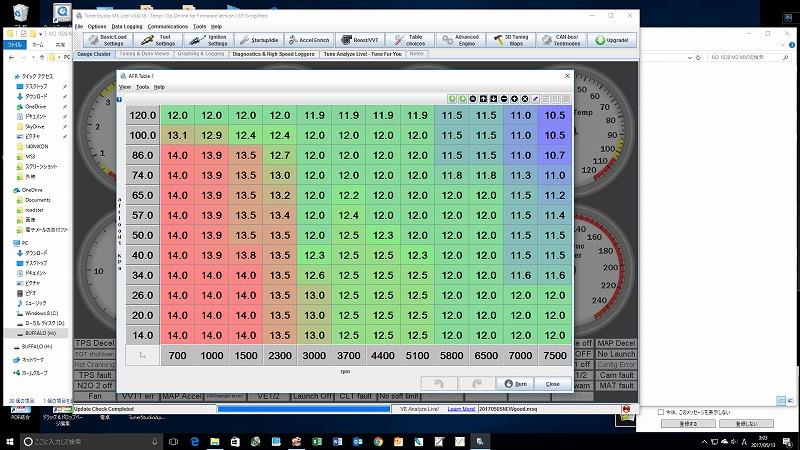Click the vertical columns icon in AFR toolbar
Image resolution: width=800 pixels, height=450 pixels.
[556, 98]
